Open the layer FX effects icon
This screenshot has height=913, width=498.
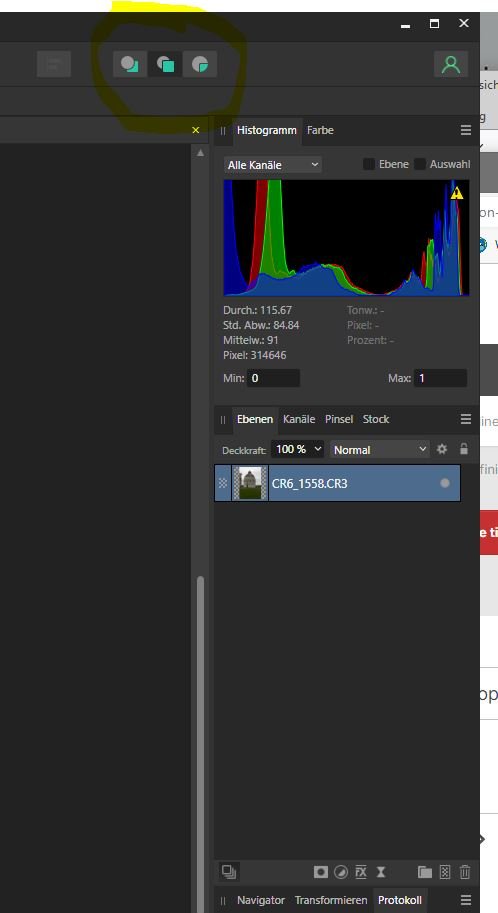point(361,872)
